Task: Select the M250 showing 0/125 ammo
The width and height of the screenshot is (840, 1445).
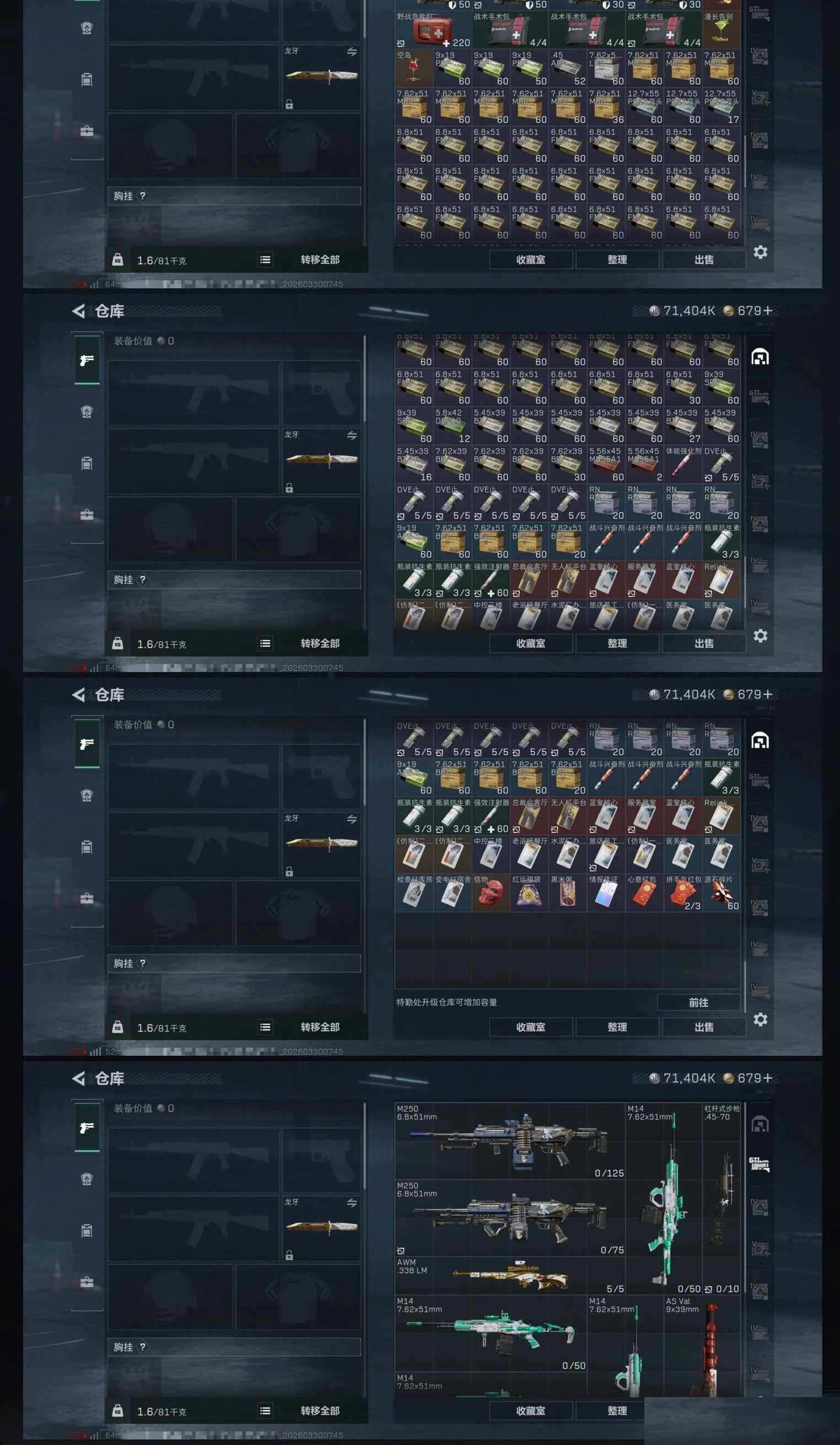Action: (509, 1141)
